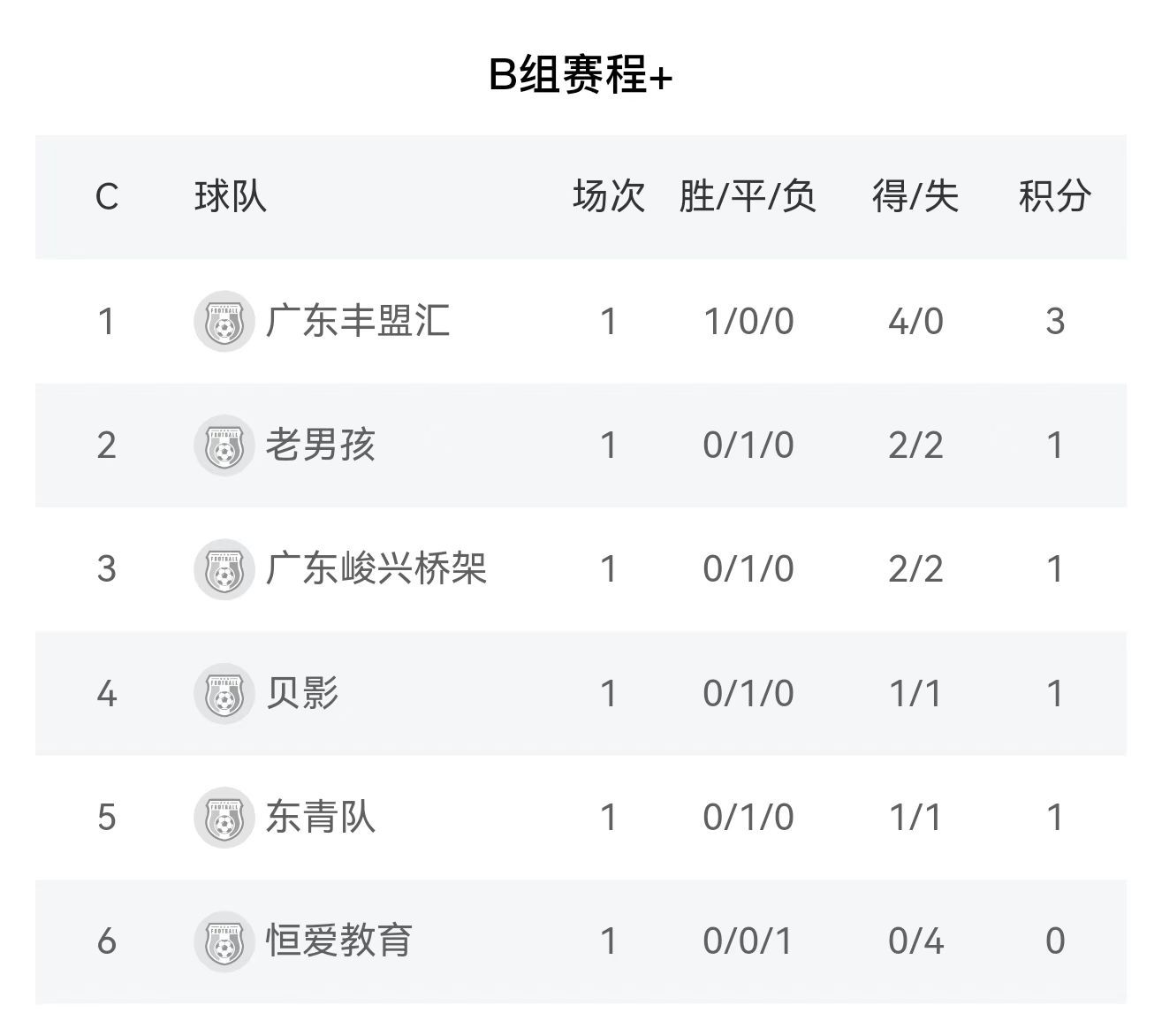The width and height of the screenshot is (1162, 1036).
Task: Open the 恒爱教育 team name
Action: (x=339, y=941)
